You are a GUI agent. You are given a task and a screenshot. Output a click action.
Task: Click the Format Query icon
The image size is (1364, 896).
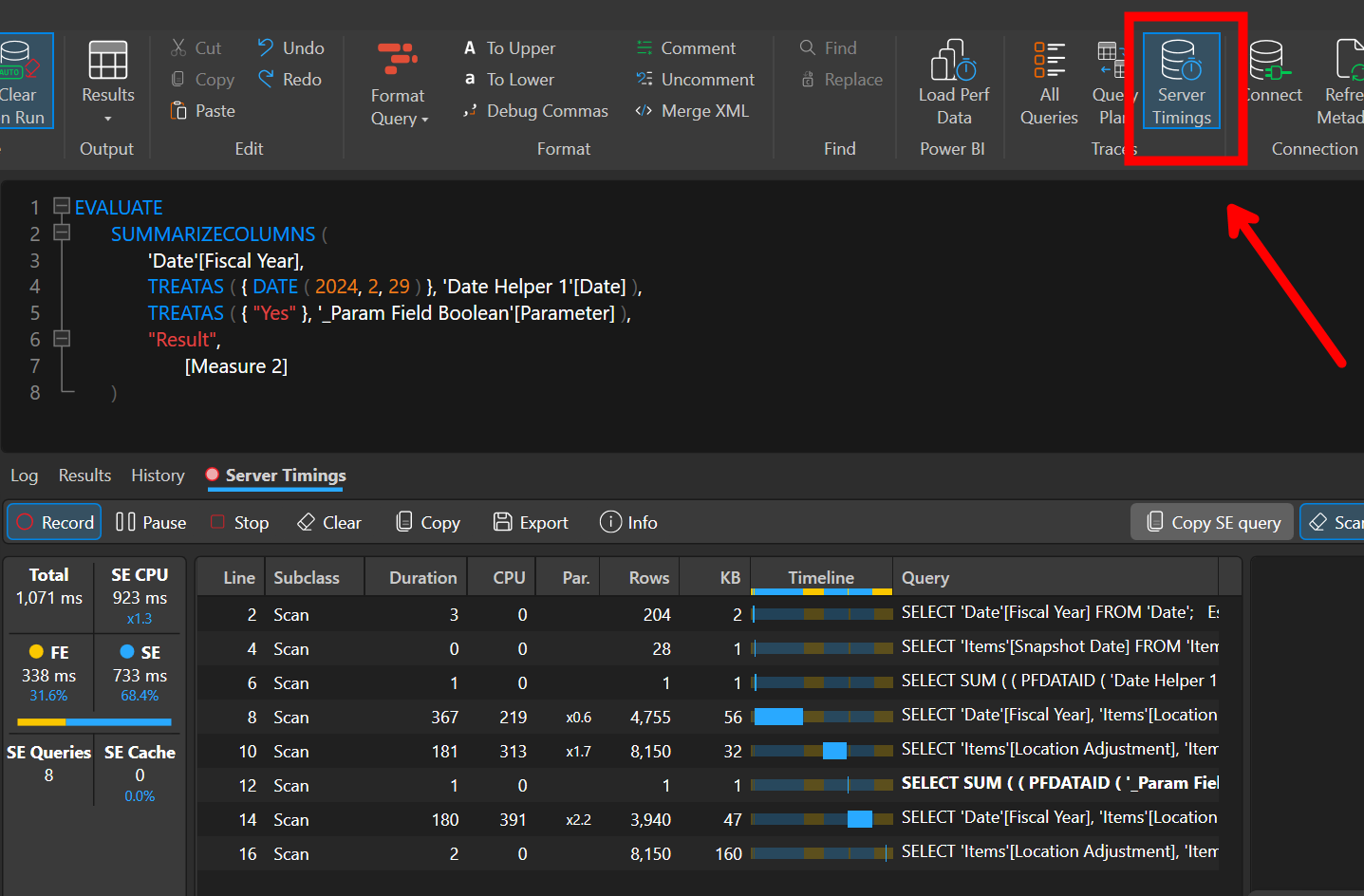(x=398, y=61)
